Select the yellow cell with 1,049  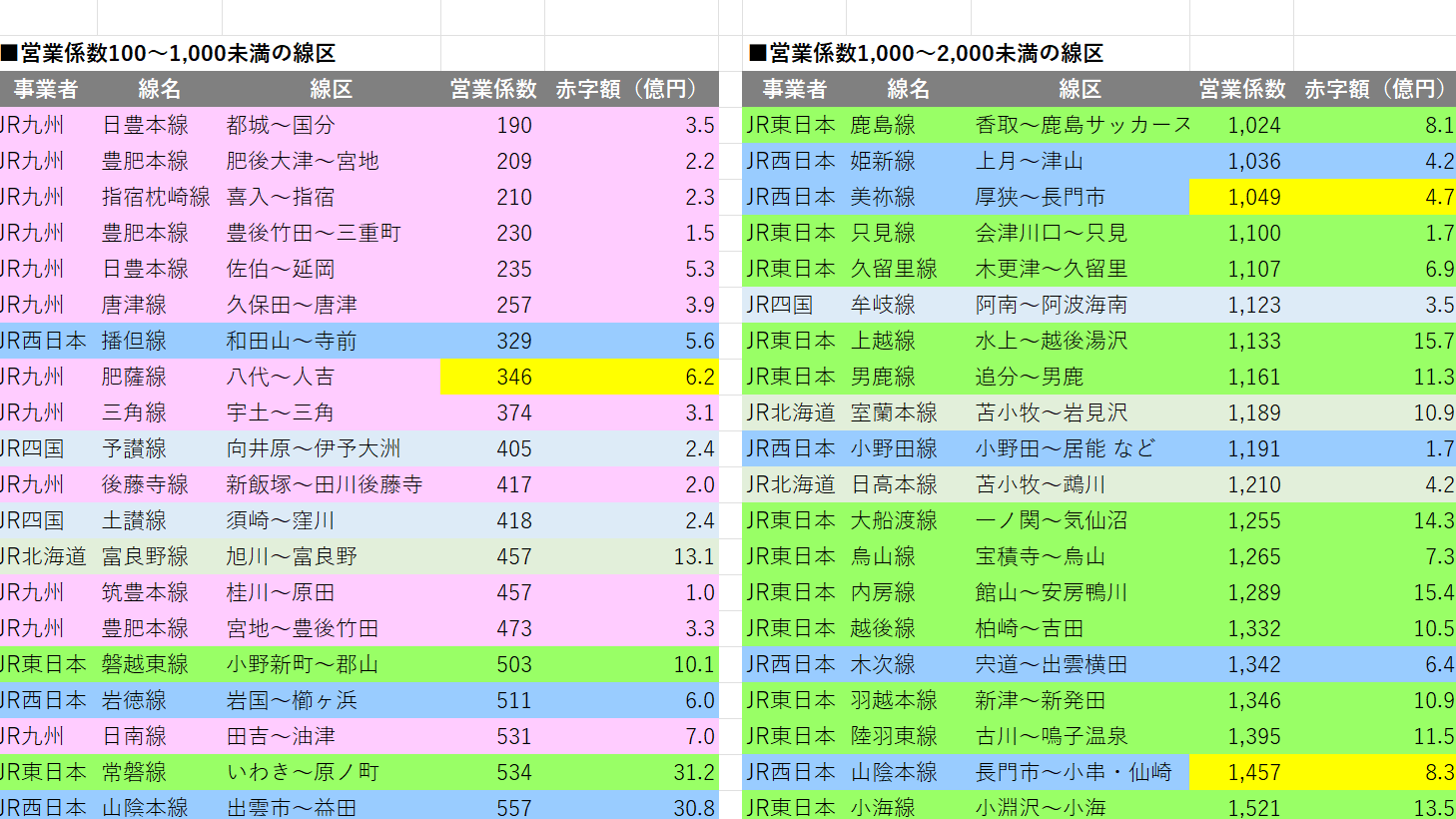point(1242,197)
